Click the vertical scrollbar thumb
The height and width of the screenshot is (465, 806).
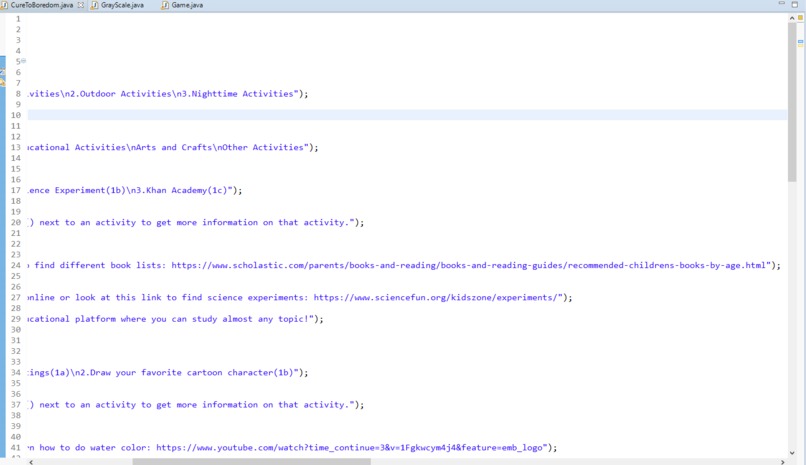click(792, 102)
